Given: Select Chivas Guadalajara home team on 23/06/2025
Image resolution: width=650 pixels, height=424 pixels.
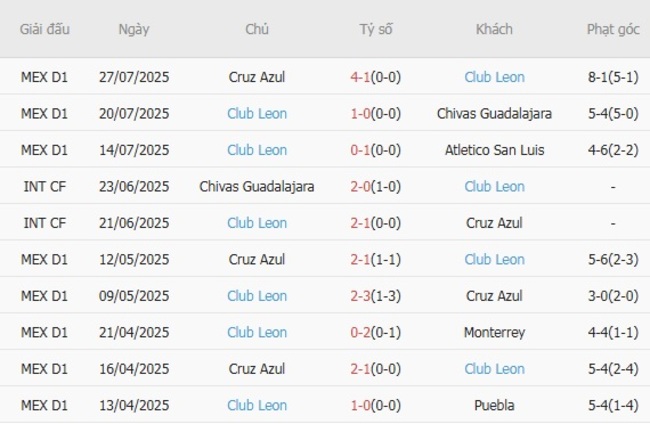Looking at the screenshot, I should [257, 187].
